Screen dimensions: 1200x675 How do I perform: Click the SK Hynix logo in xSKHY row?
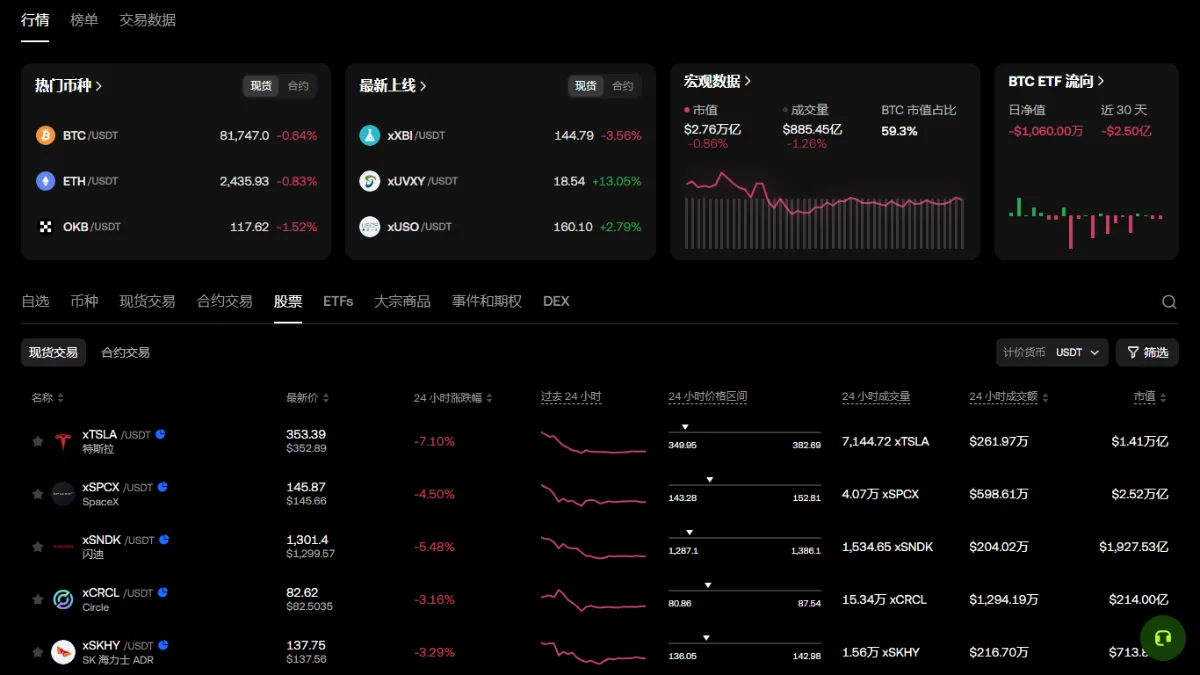click(63, 652)
